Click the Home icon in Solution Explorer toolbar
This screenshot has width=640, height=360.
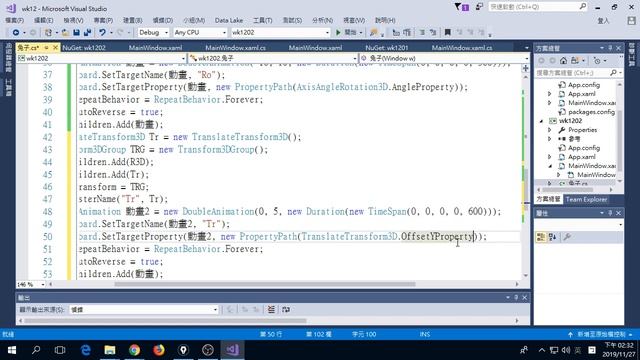563,60
